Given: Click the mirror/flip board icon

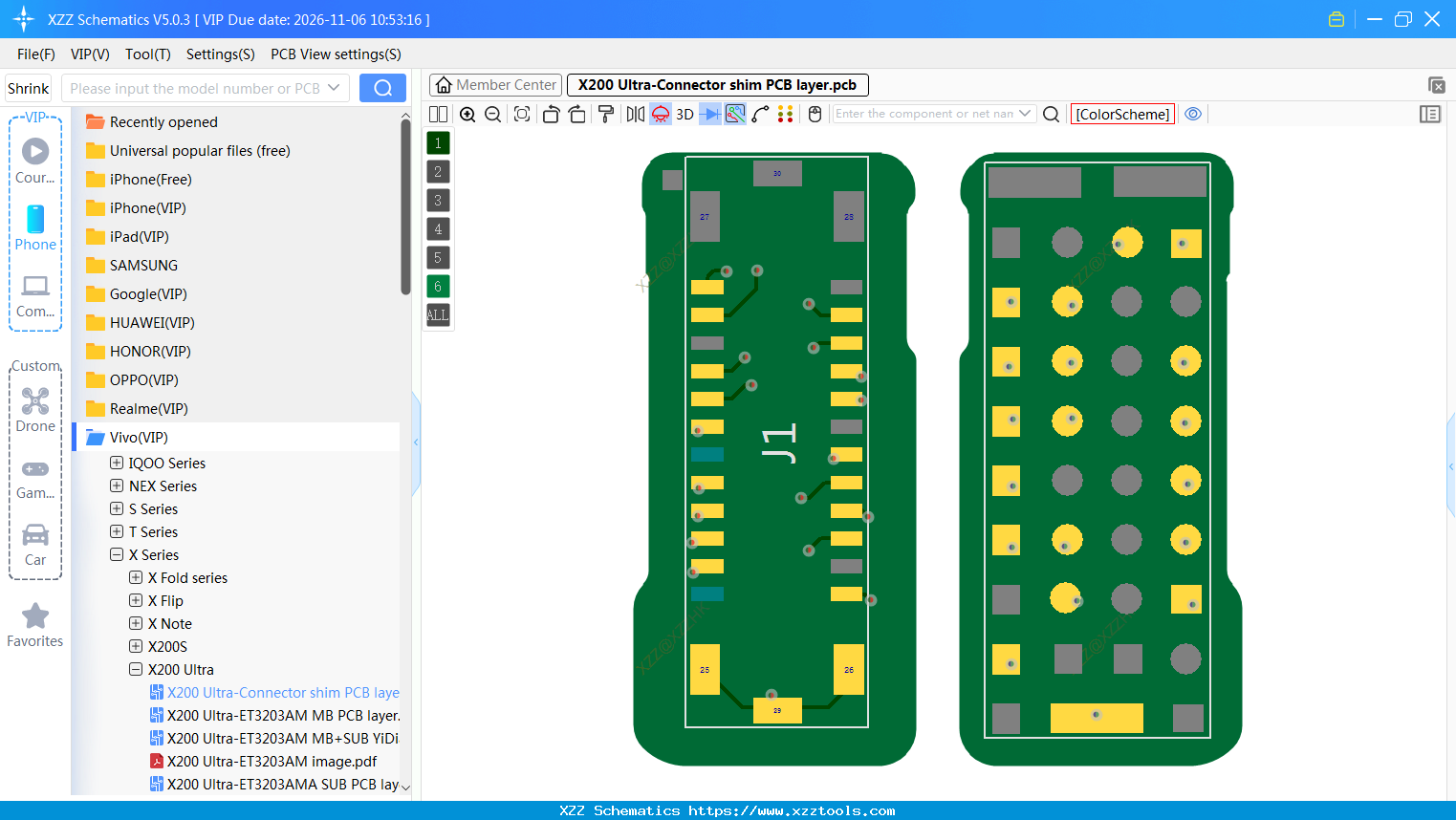Looking at the screenshot, I should click(634, 114).
